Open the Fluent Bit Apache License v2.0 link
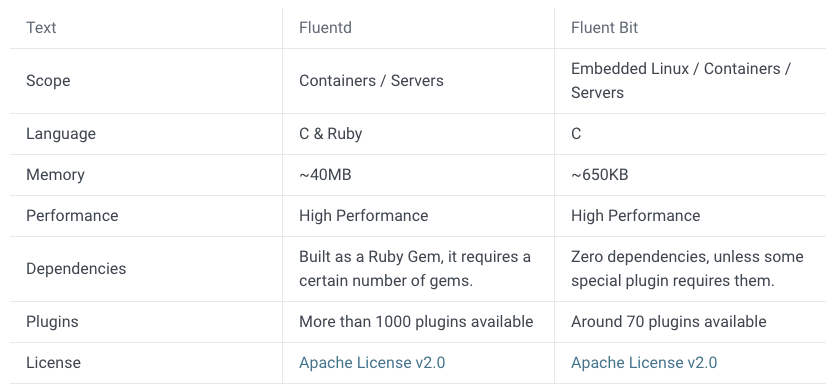The height and width of the screenshot is (392, 833). pos(644,363)
